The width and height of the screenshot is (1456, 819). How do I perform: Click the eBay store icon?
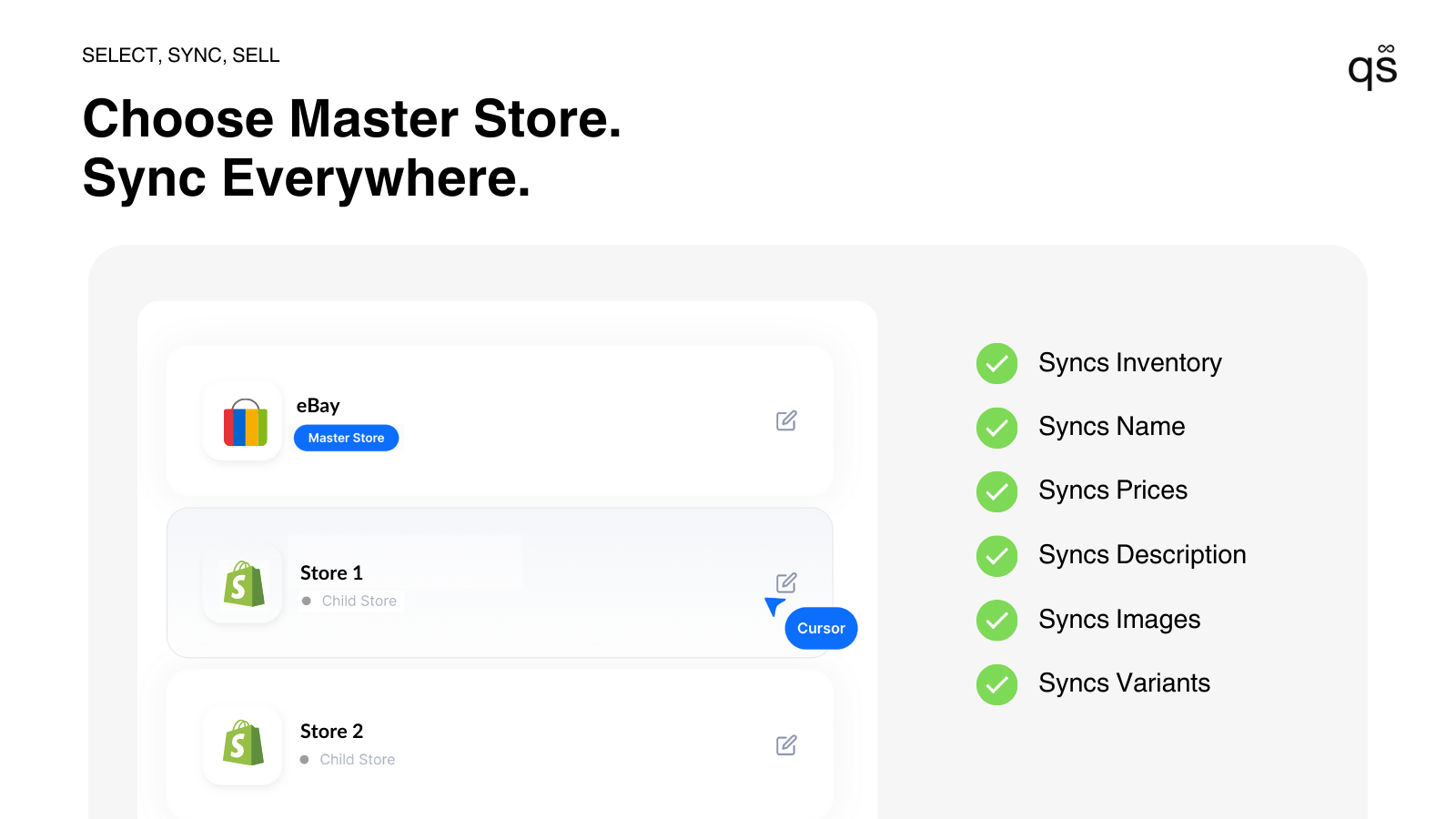[x=242, y=421]
